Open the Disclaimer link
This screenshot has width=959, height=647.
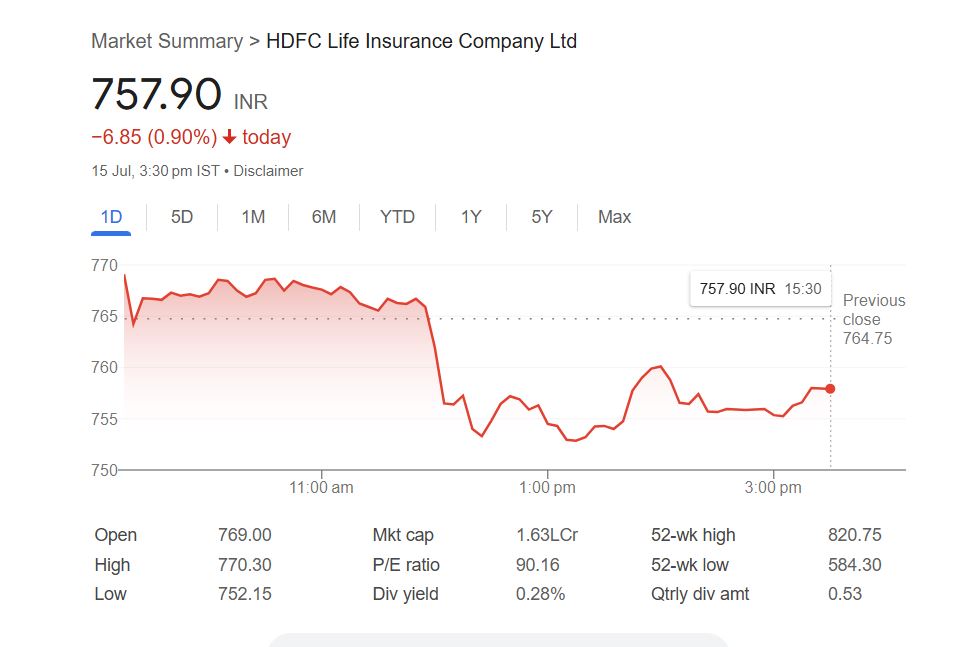click(x=268, y=171)
